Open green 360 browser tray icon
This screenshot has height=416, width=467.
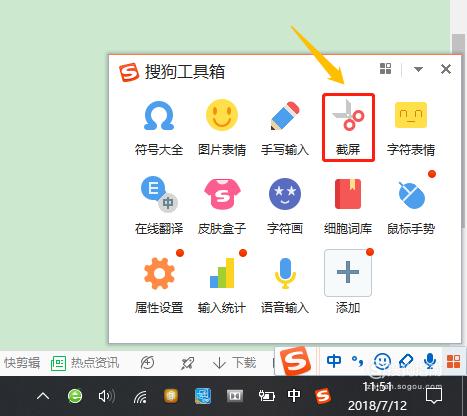75,396
